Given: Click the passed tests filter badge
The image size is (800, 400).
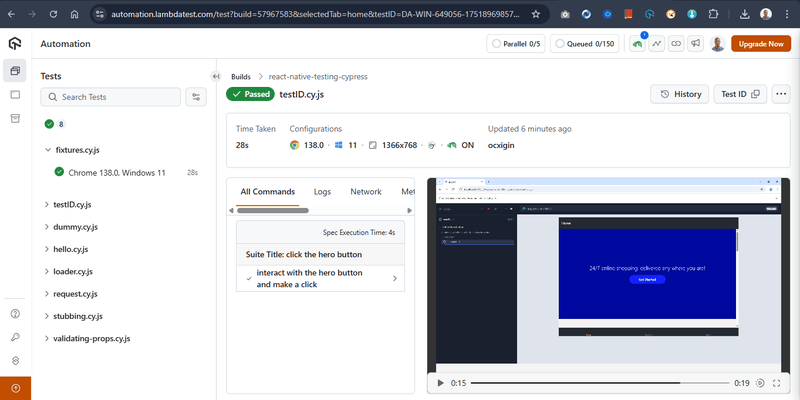Looking at the screenshot, I should [55, 124].
